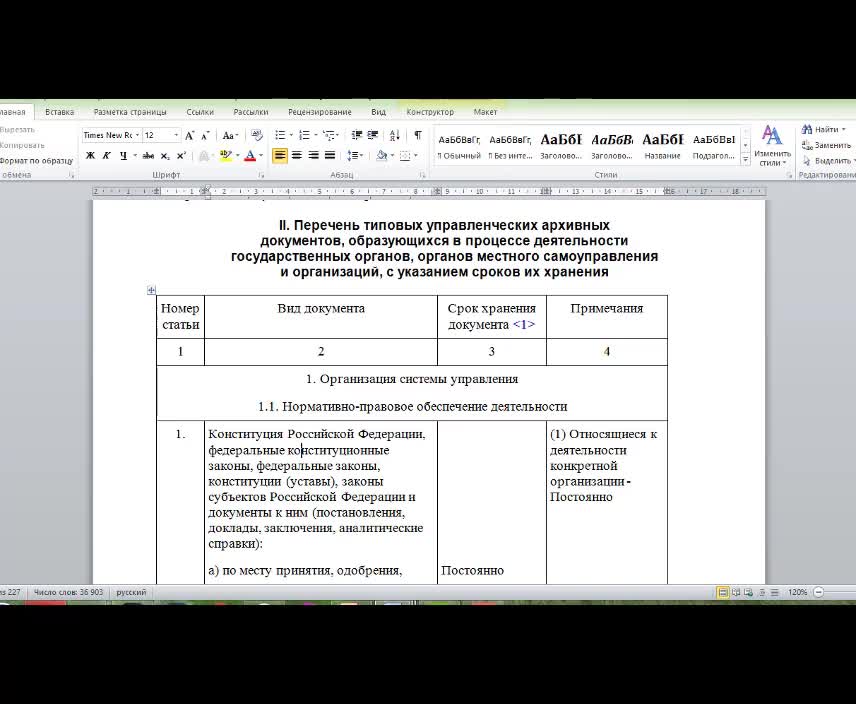Switch to full screen reading view
The image size is (856, 704).
(x=735, y=592)
